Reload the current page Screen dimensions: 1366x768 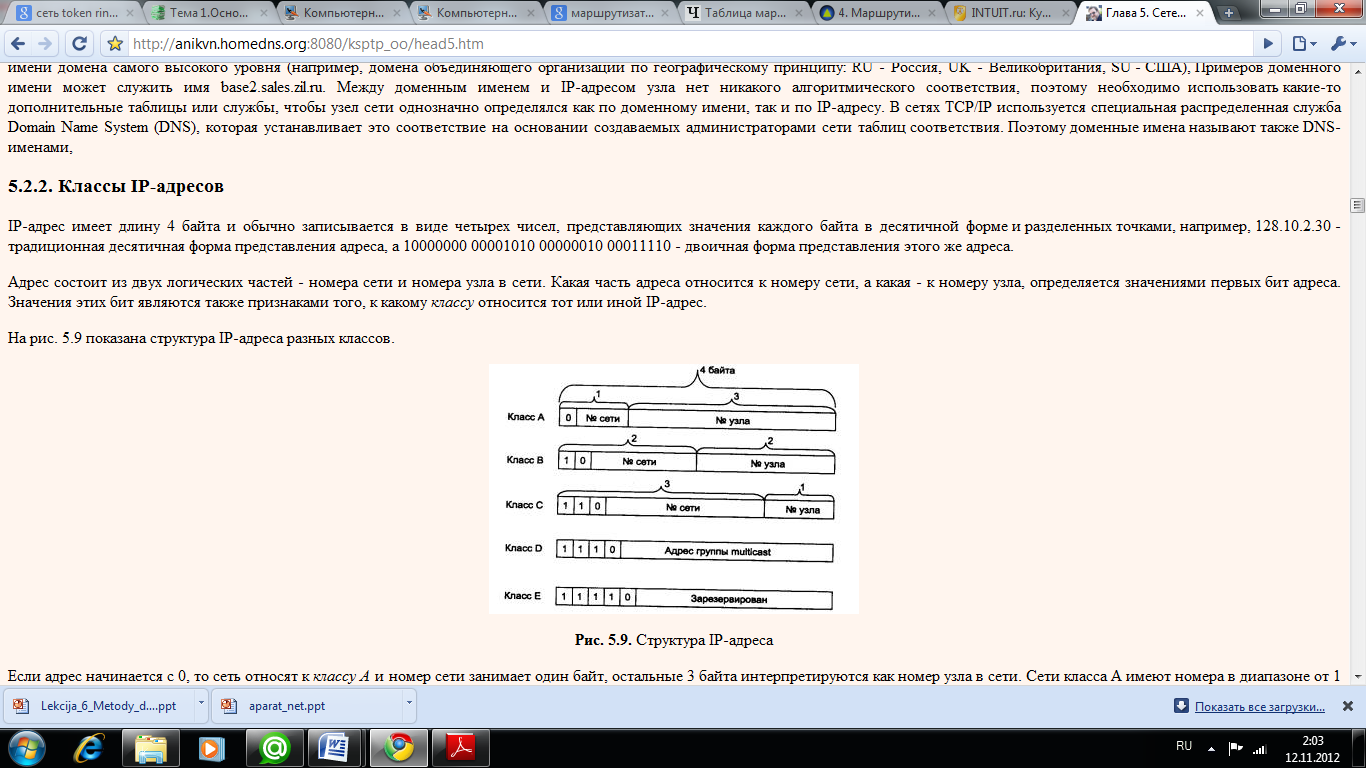pyautogui.click(x=80, y=44)
